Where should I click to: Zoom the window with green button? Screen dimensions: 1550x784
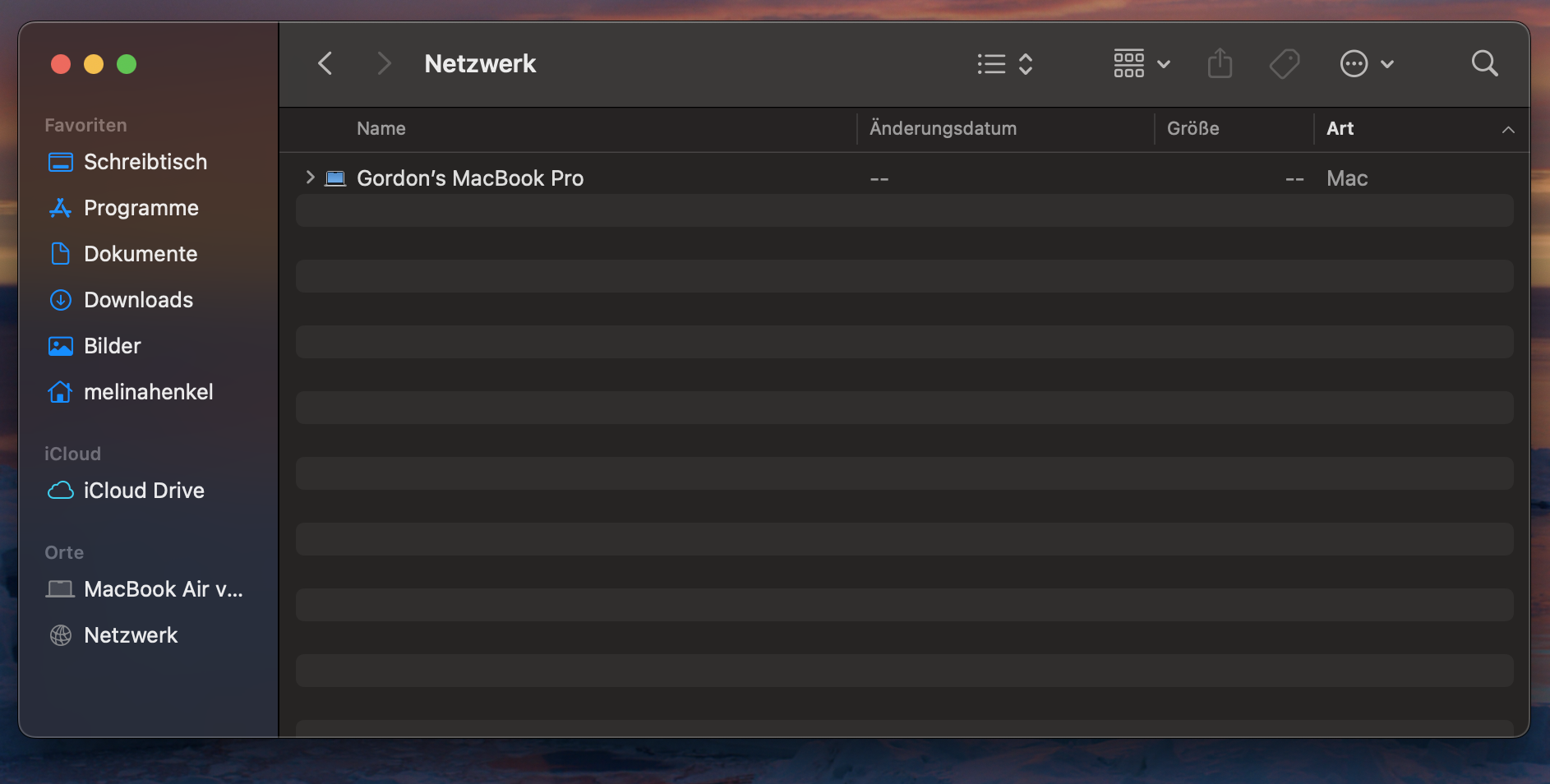[x=127, y=64]
